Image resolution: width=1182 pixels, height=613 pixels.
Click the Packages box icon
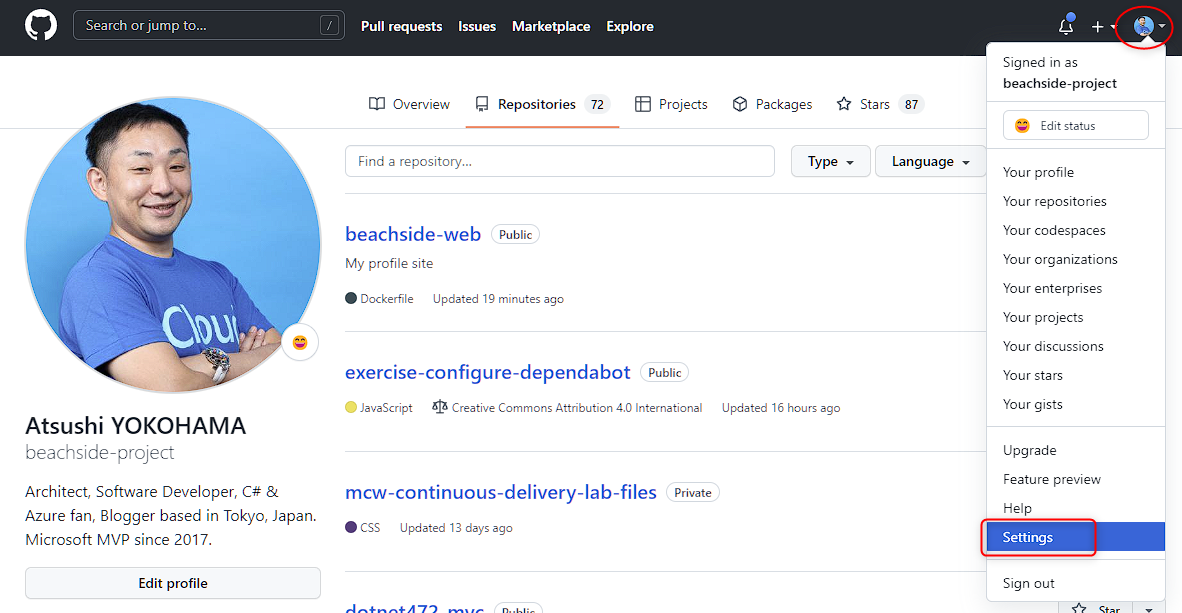tap(740, 103)
